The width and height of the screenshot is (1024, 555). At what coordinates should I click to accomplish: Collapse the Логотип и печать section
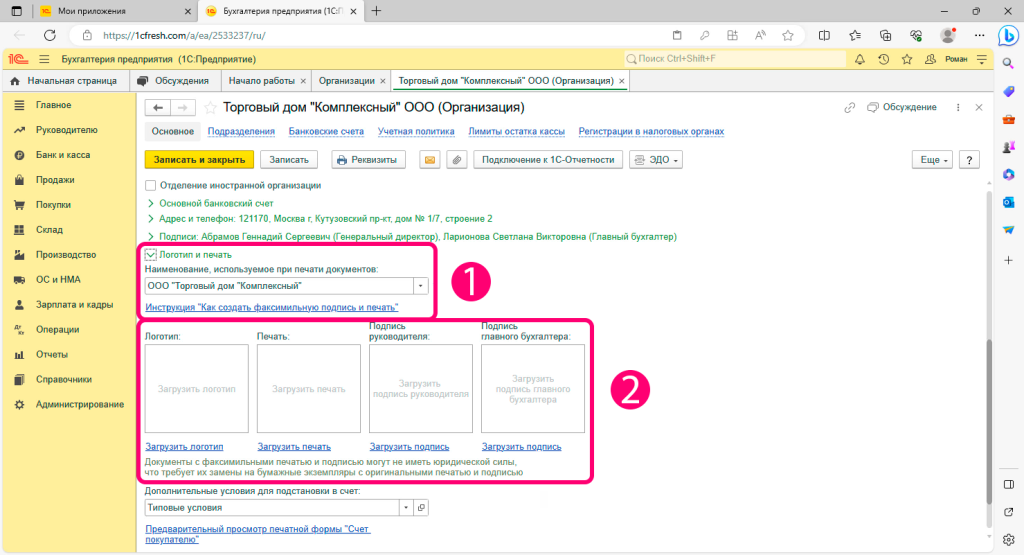coord(151,255)
